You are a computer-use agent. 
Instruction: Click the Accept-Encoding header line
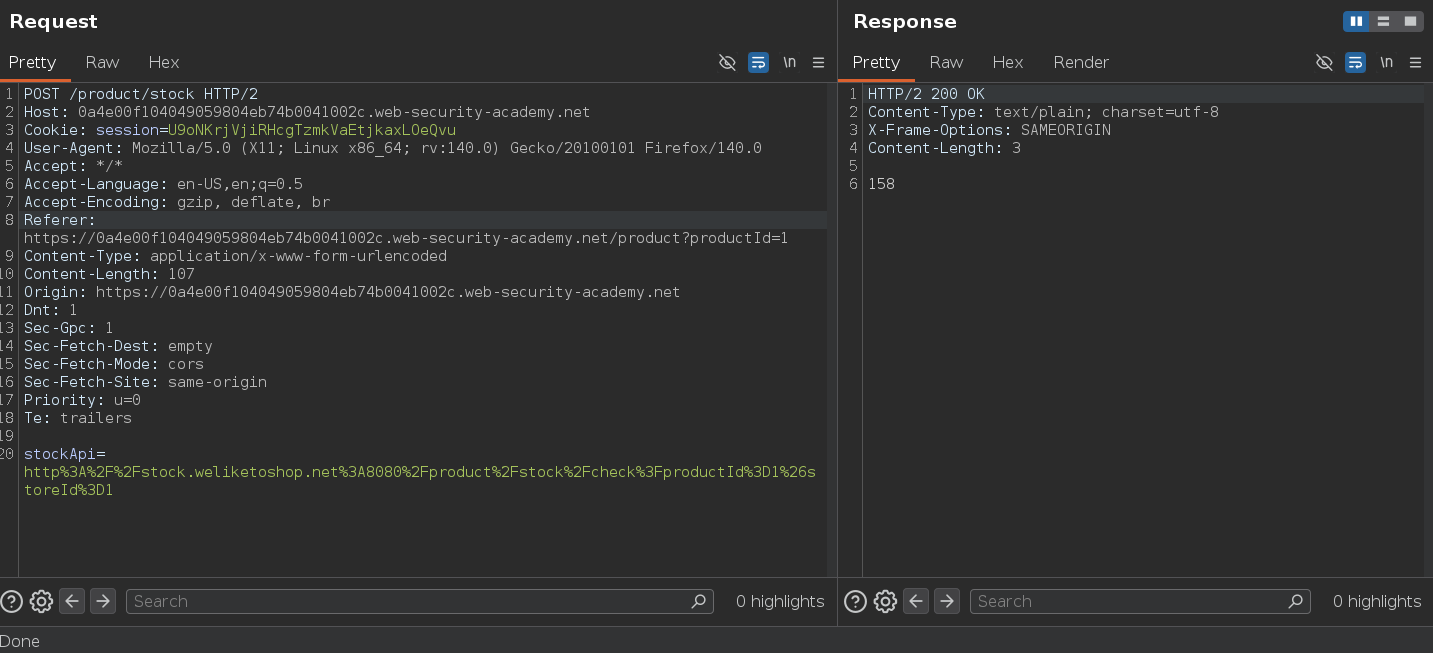[177, 202]
